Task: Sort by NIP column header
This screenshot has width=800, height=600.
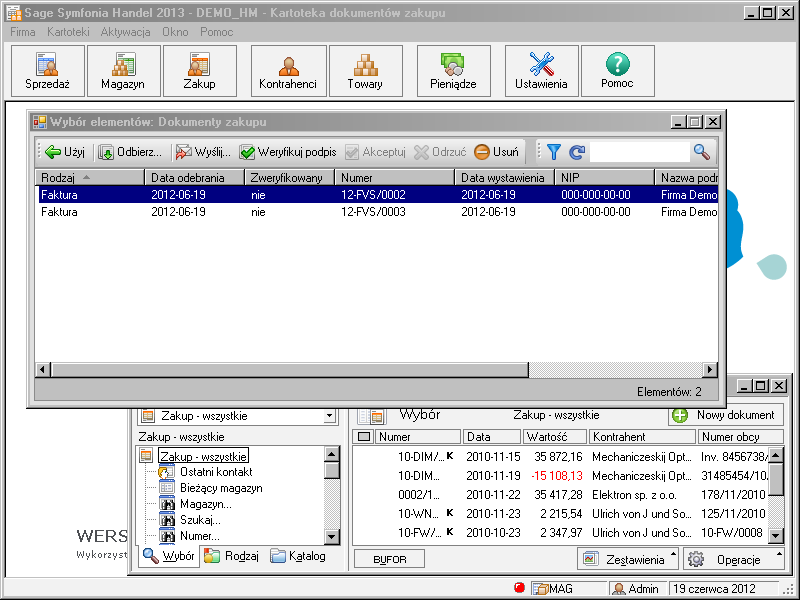Action: click(x=605, y=178)
